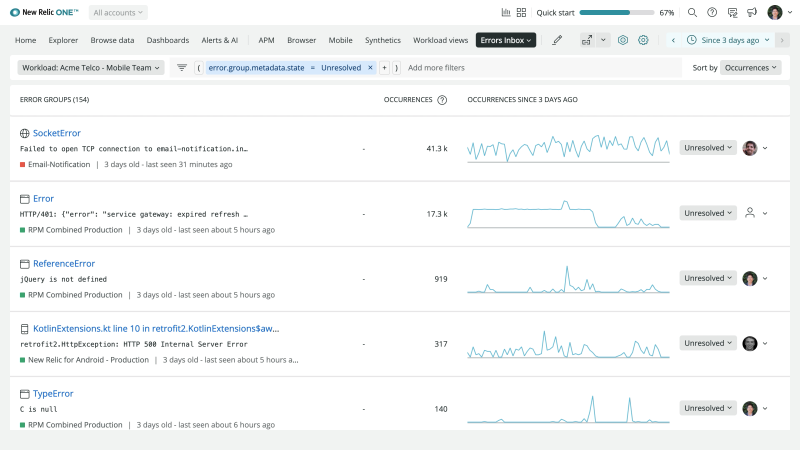Click the TypeError assignee avatar
Viewport: 800px width, 450px height.
pyautogui.click(x=749, y=408)
